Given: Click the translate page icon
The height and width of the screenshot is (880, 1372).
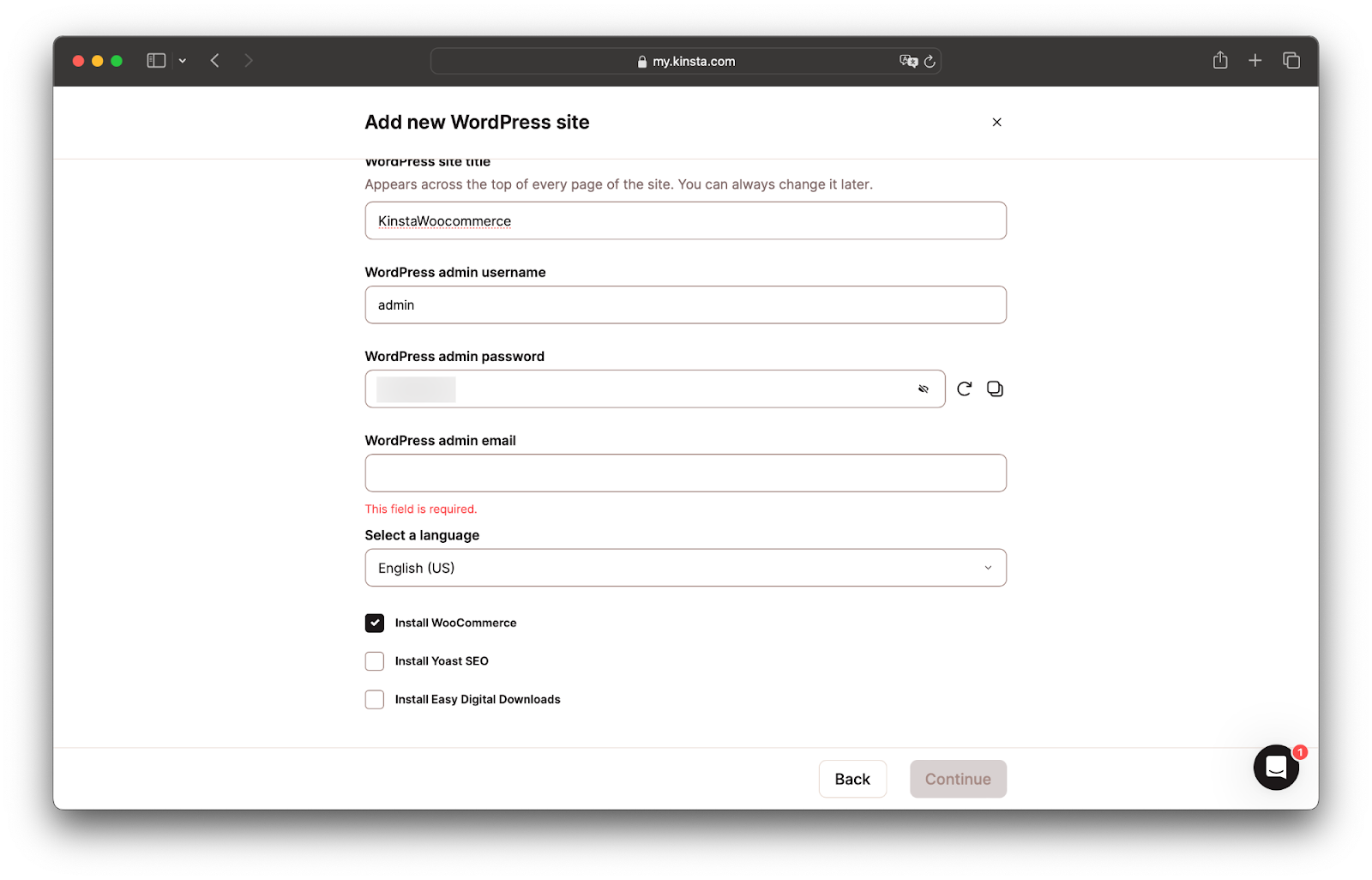Looking at the screenshot, I should pos(907,61).
